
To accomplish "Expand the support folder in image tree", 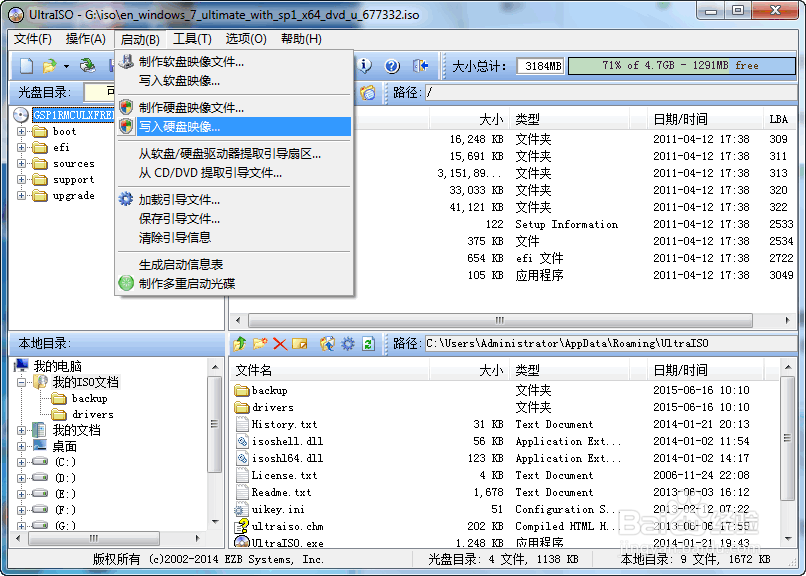I will [21, 179].
